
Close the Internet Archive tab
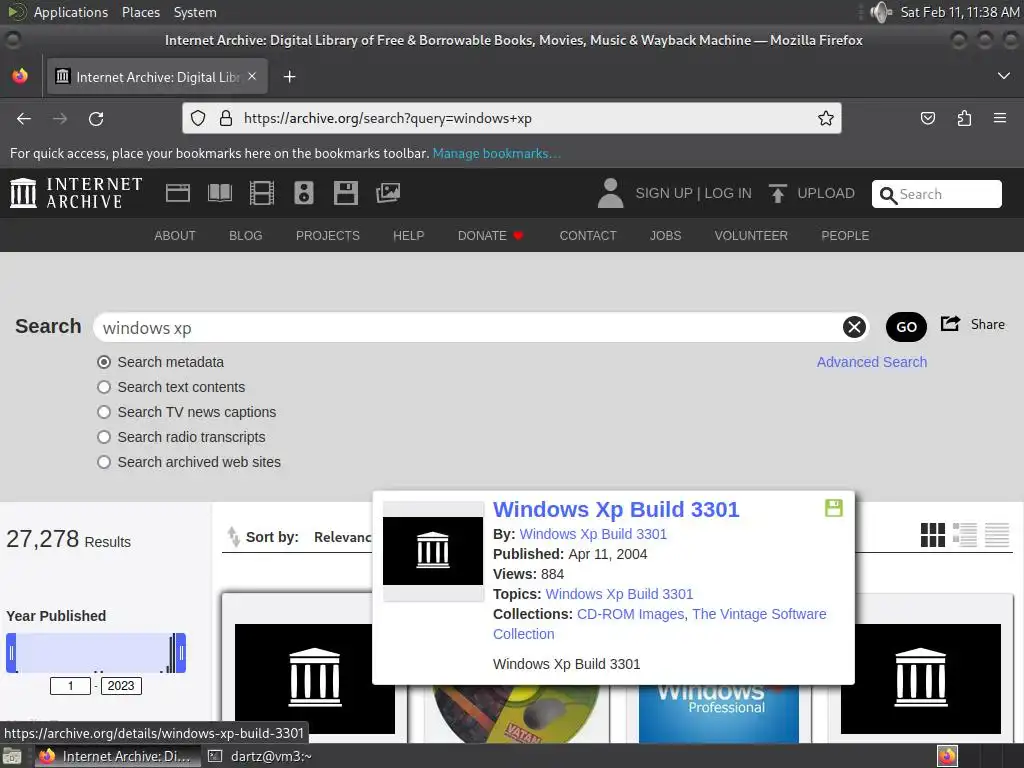(252, 76)
